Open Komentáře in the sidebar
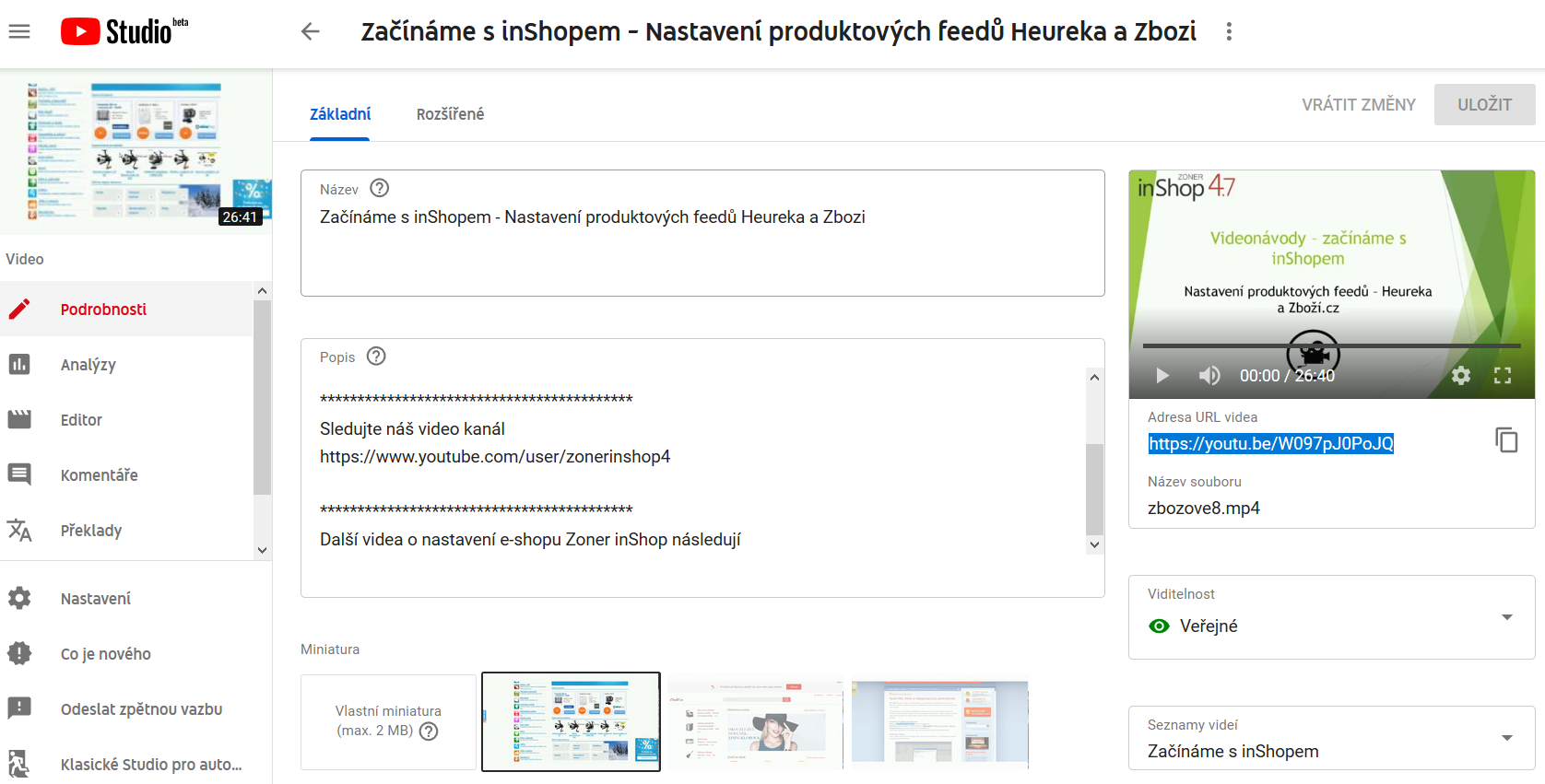 pyautogui.click(x=99, y=475)
